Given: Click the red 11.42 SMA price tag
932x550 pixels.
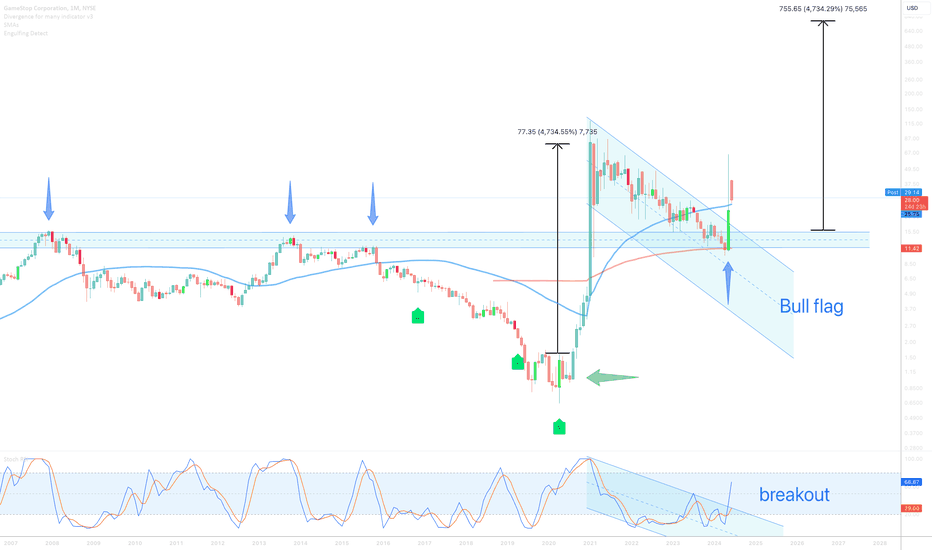Looking at the screenshot, I should 911,249.
